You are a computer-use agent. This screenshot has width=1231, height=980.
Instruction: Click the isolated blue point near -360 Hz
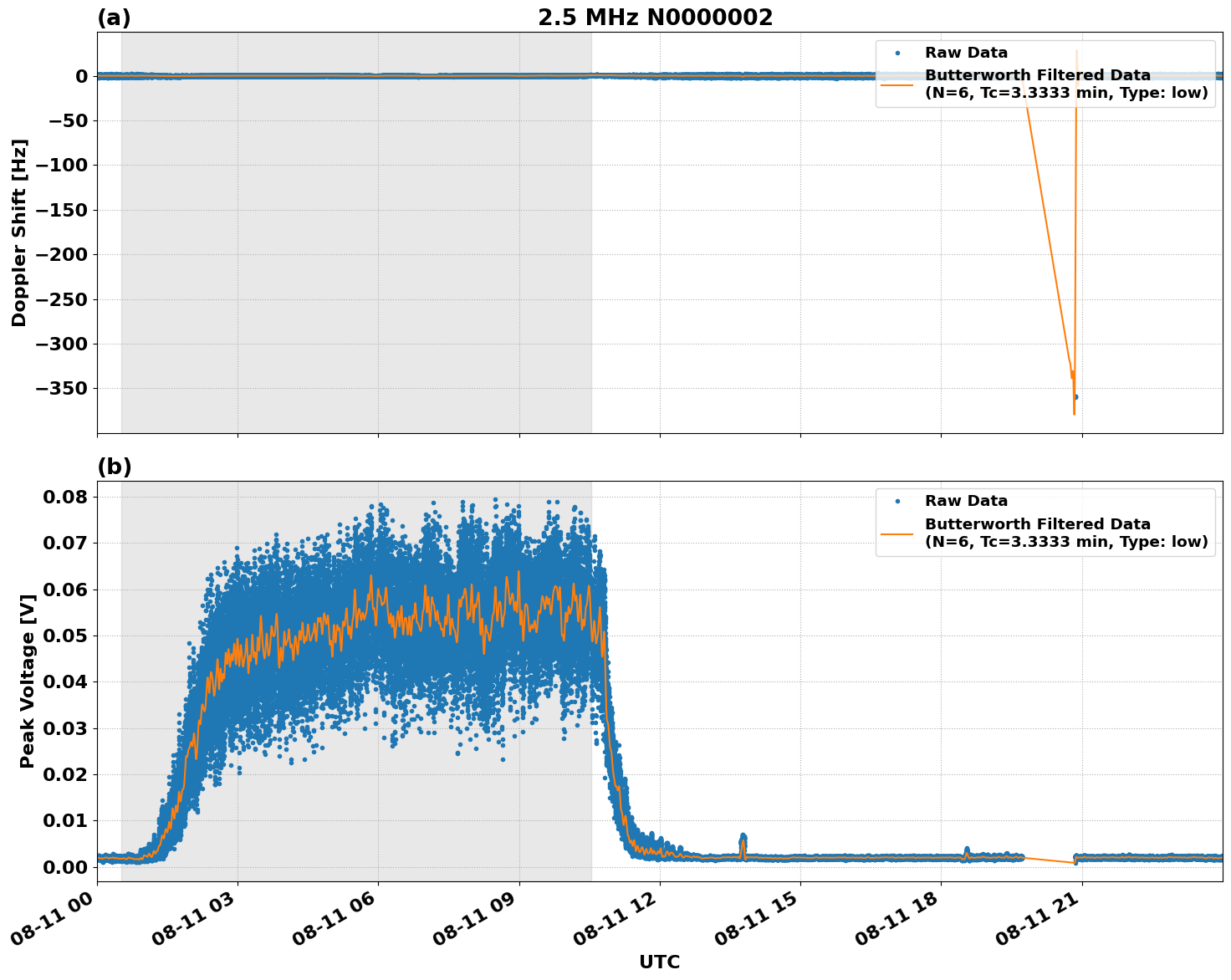(x=1076, y=397)
